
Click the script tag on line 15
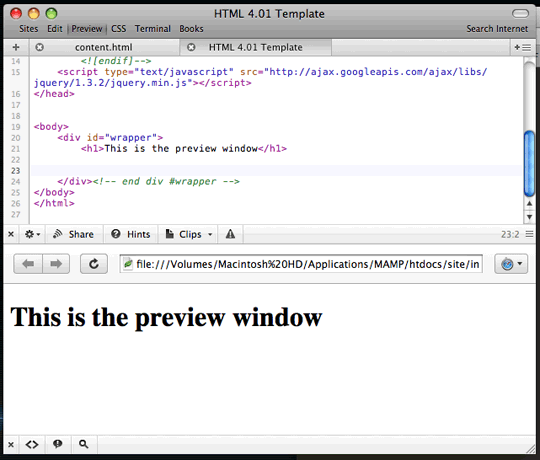point(260,77)
